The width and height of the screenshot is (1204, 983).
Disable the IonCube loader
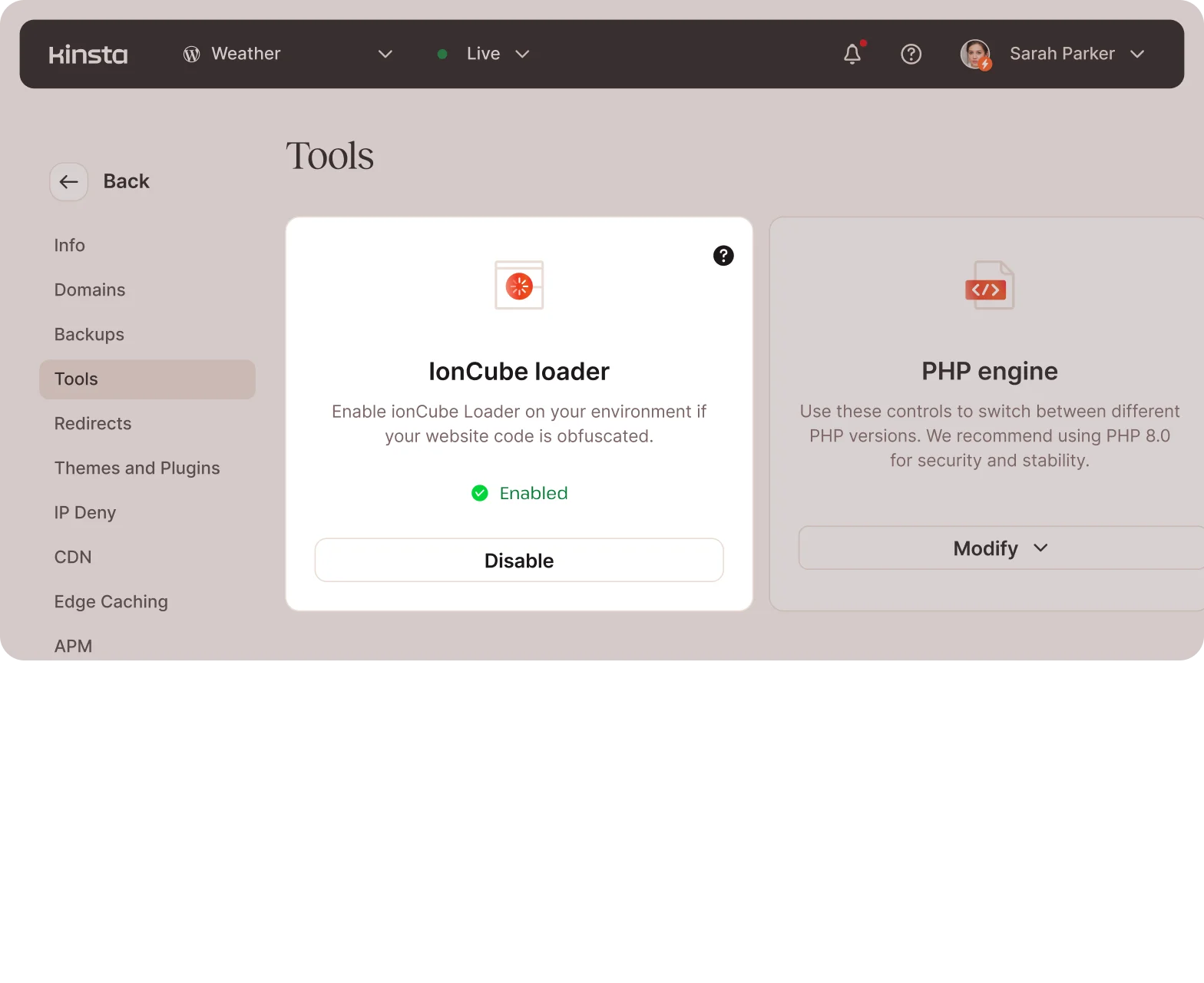click(519, 561)
